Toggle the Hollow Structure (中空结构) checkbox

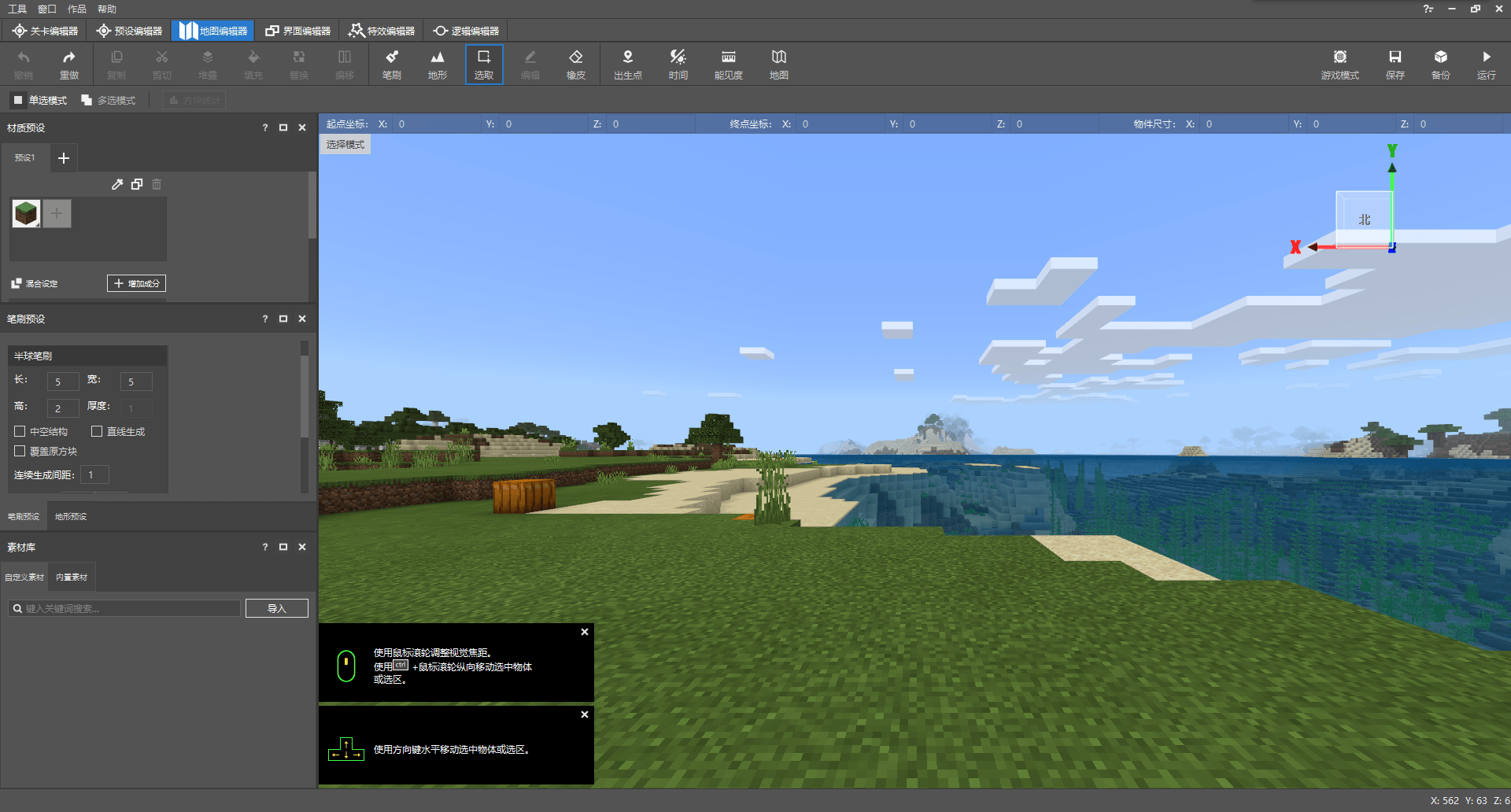click(20, 431)
